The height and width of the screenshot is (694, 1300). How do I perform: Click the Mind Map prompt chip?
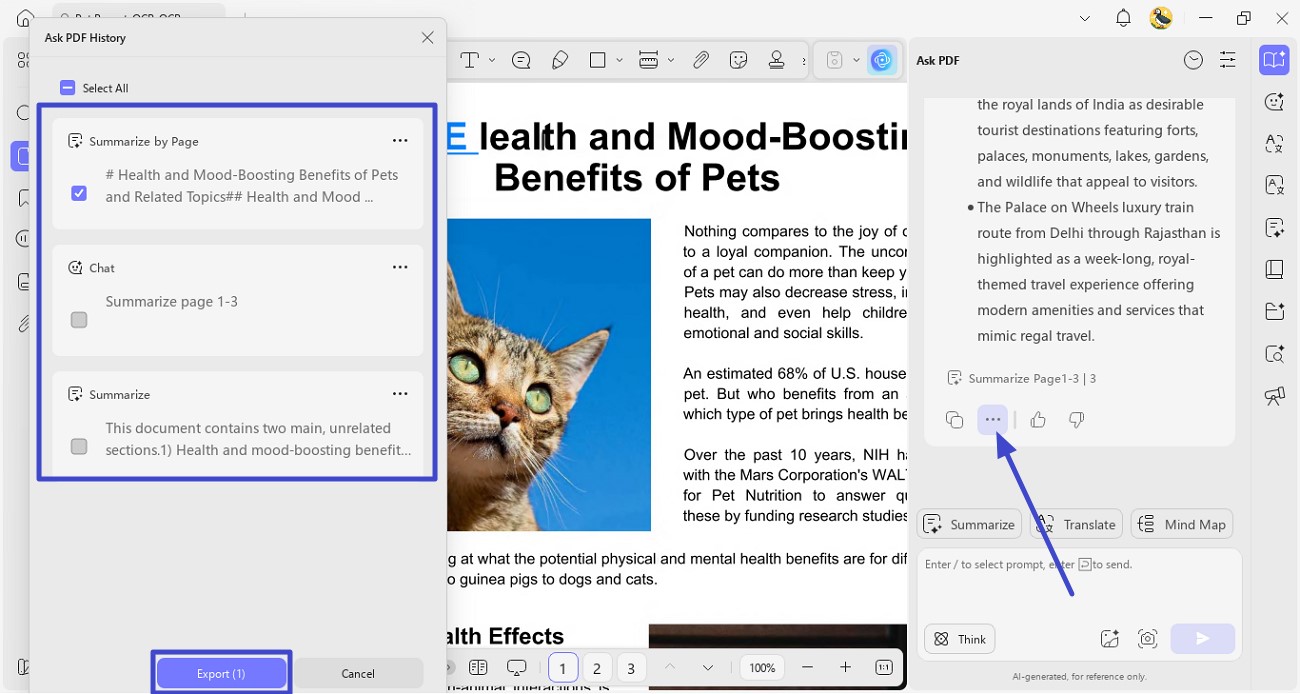click(x=1182, y=524)
